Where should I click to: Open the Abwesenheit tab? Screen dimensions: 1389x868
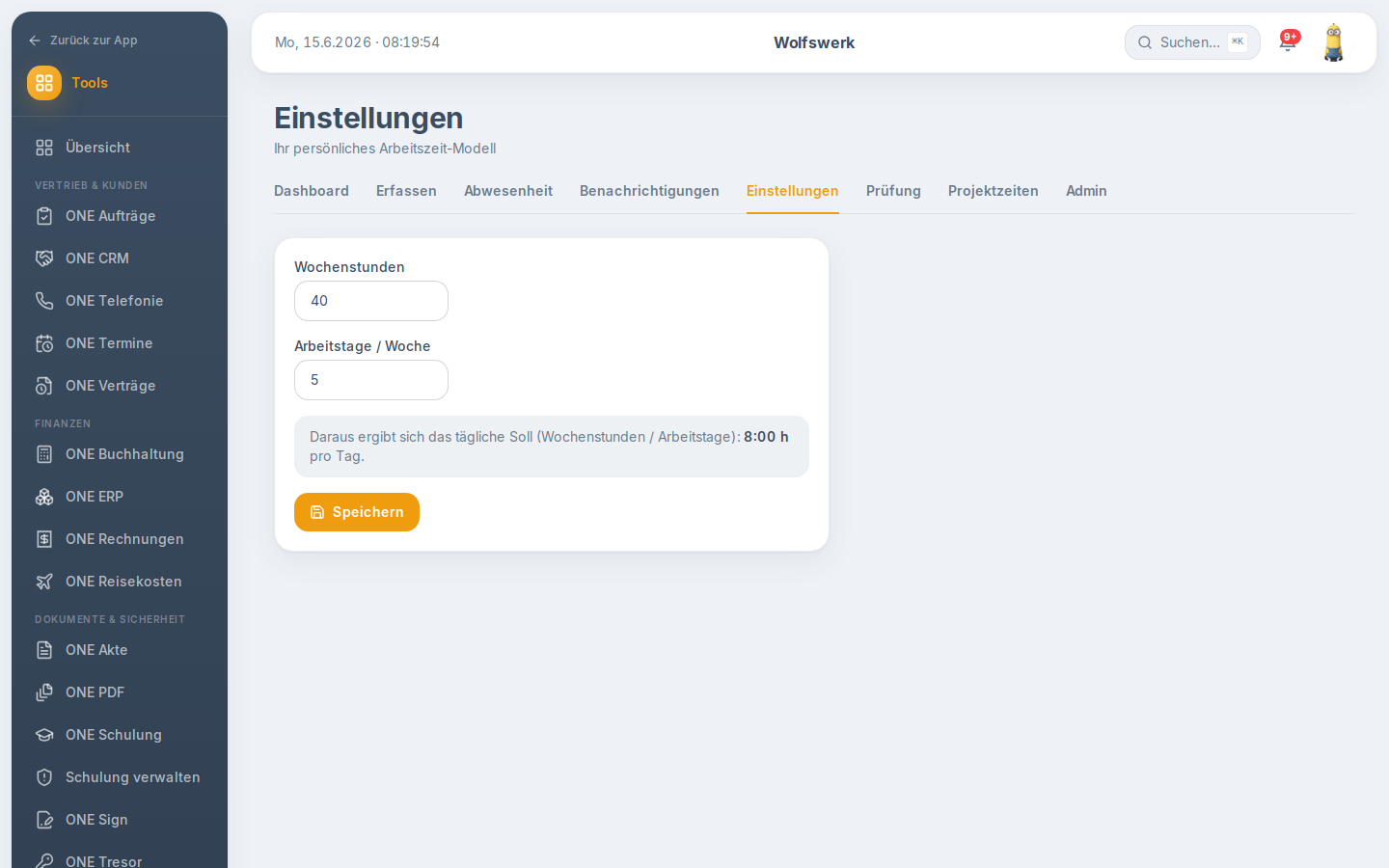click(x=508, y=191)
